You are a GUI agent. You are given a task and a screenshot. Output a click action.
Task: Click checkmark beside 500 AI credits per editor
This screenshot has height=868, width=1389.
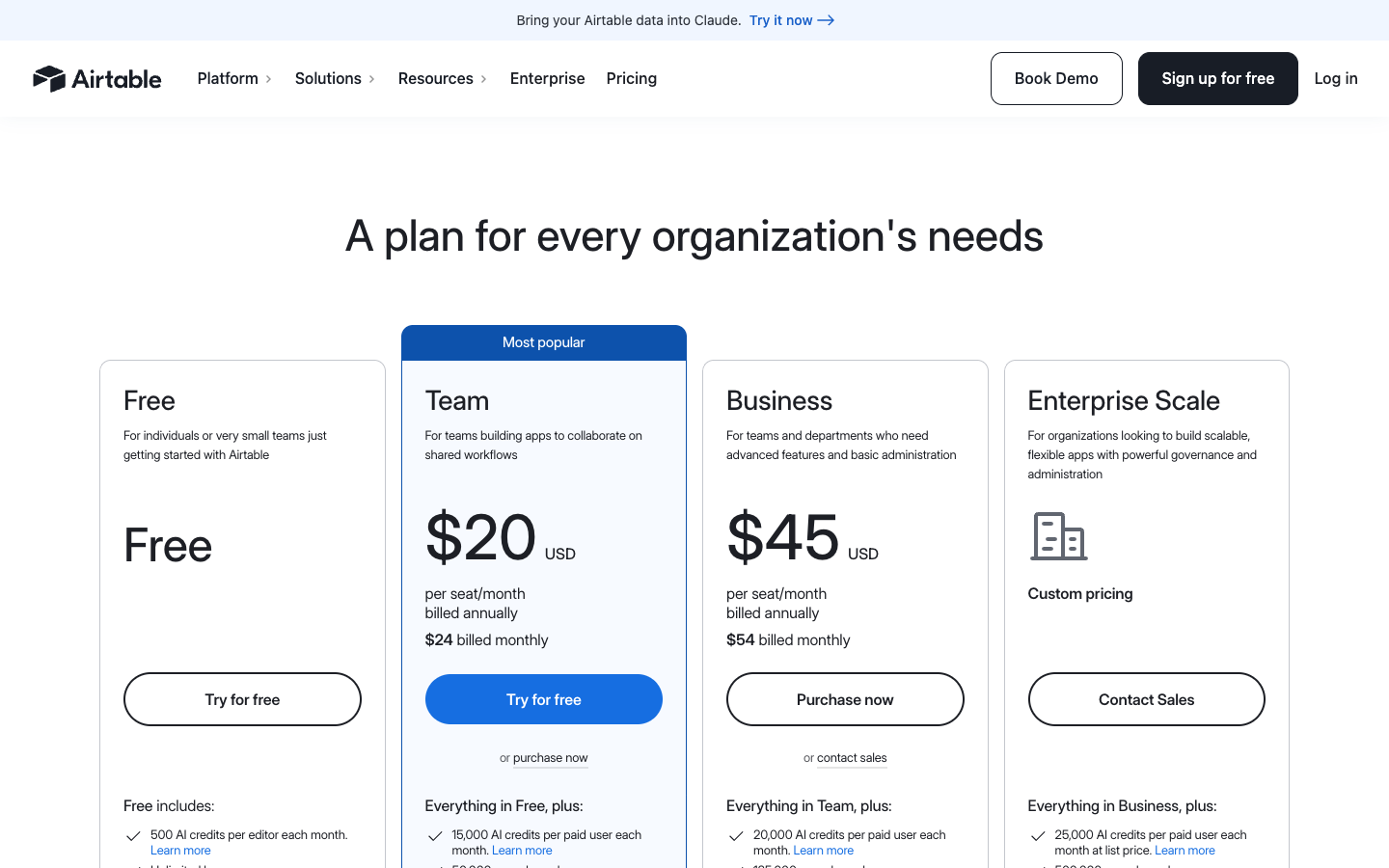pos(133,836)
